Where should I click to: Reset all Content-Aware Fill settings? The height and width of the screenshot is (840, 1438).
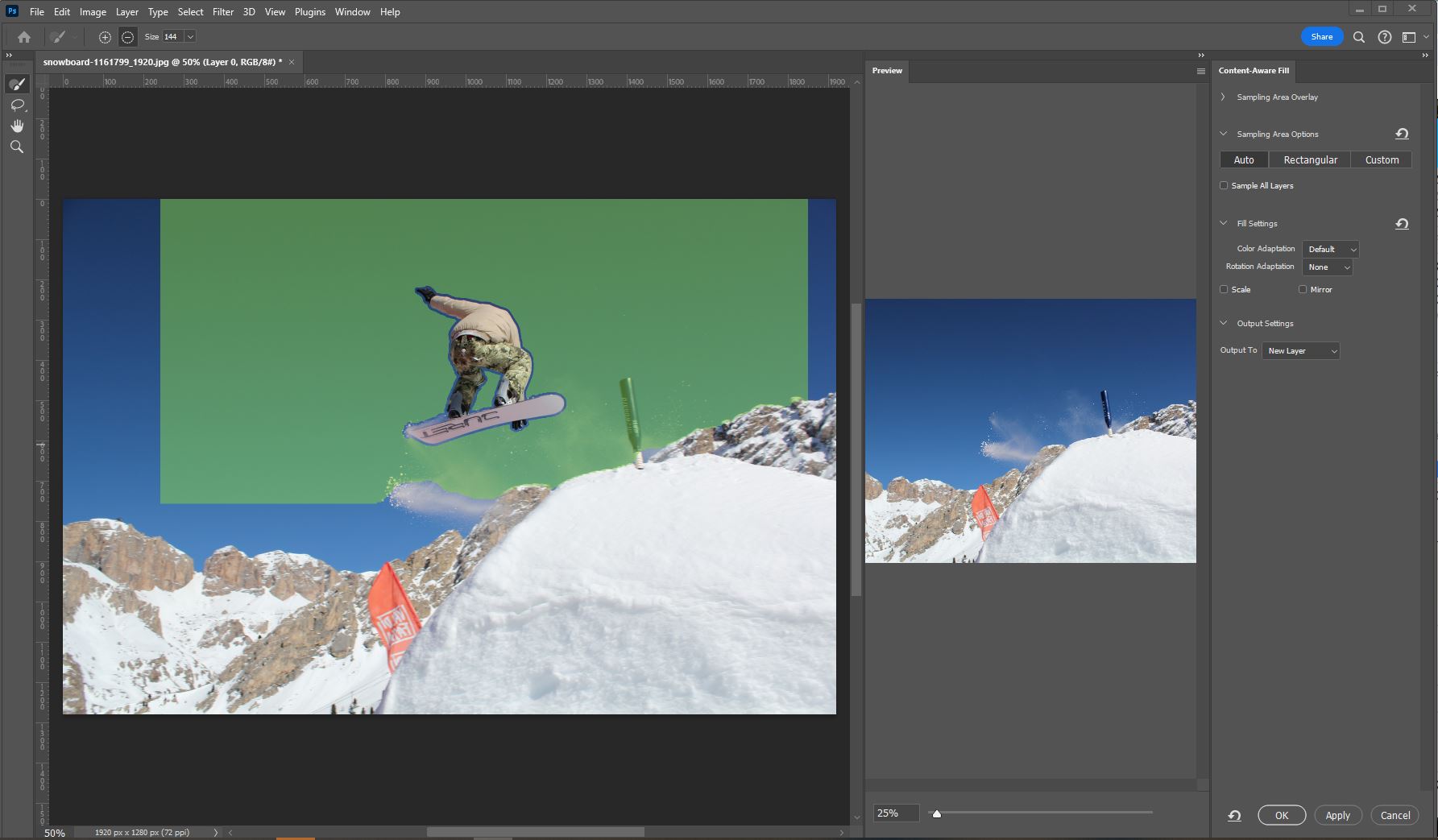[x=1234, y=815]
